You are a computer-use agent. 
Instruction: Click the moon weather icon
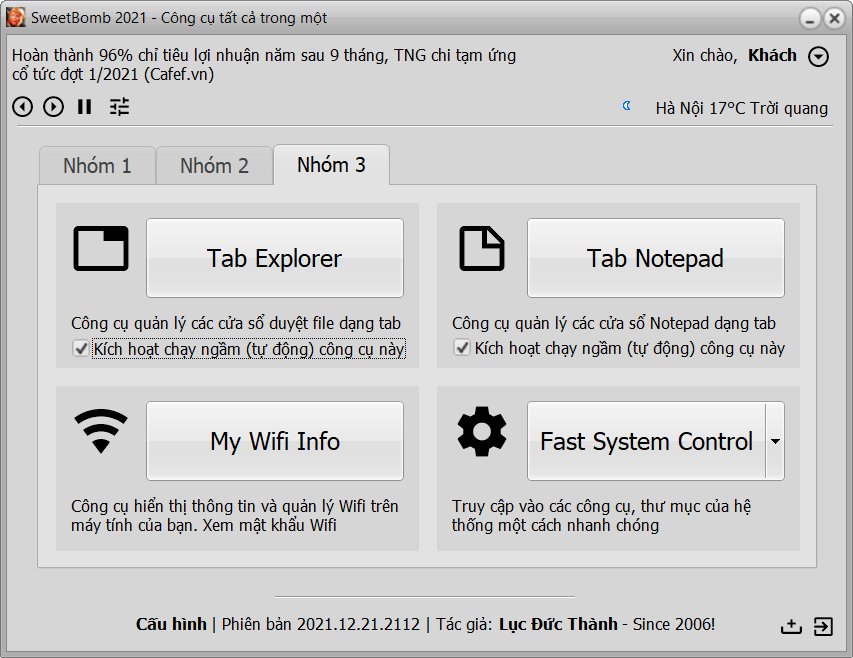(627, 106)
